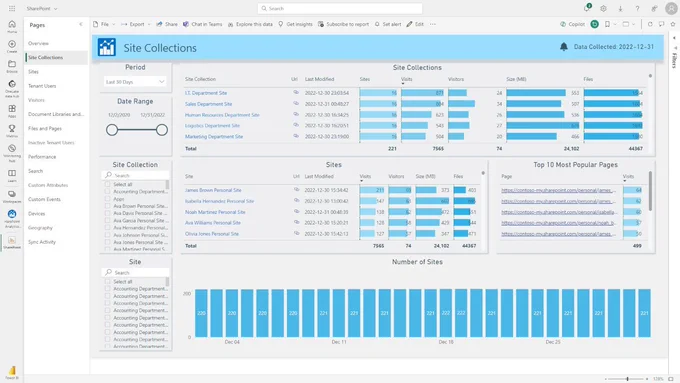Check Apps in Site Collection filter
This screenshot has width=680, height=383.
108,199
